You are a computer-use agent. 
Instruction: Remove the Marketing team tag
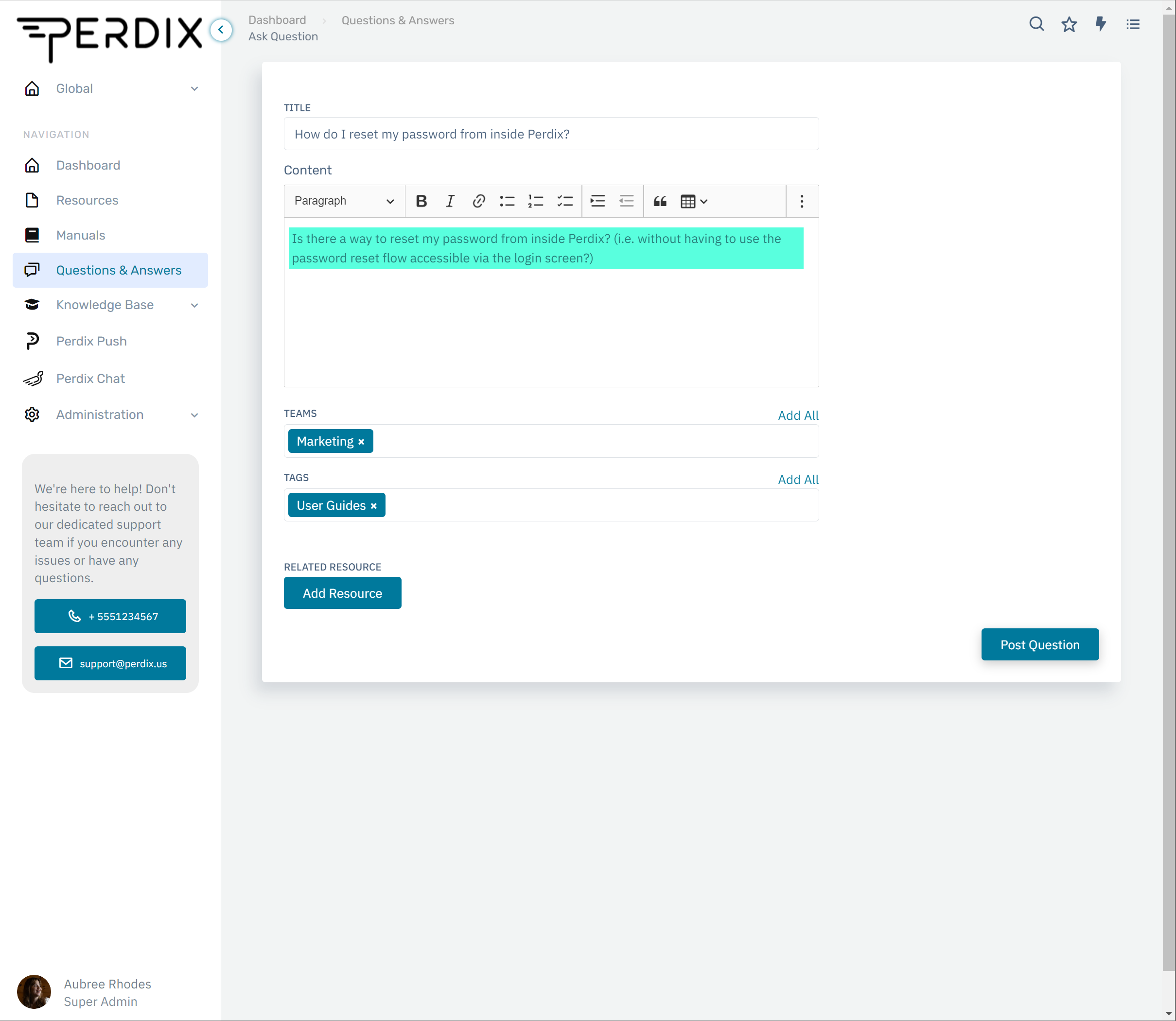(x=361, y=442)
